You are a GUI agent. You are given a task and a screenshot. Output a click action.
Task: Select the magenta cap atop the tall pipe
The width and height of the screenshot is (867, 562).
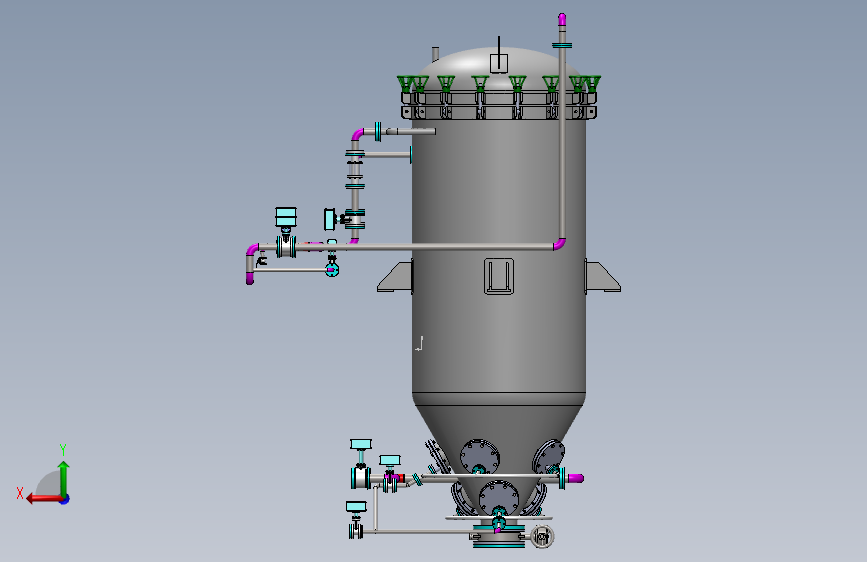(x=562, y=19)
